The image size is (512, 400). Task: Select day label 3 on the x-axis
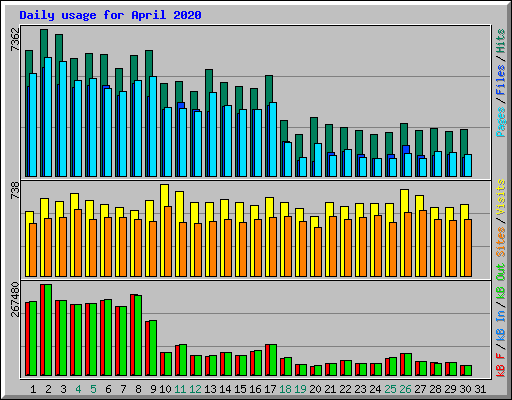click(x=63, y=389)
